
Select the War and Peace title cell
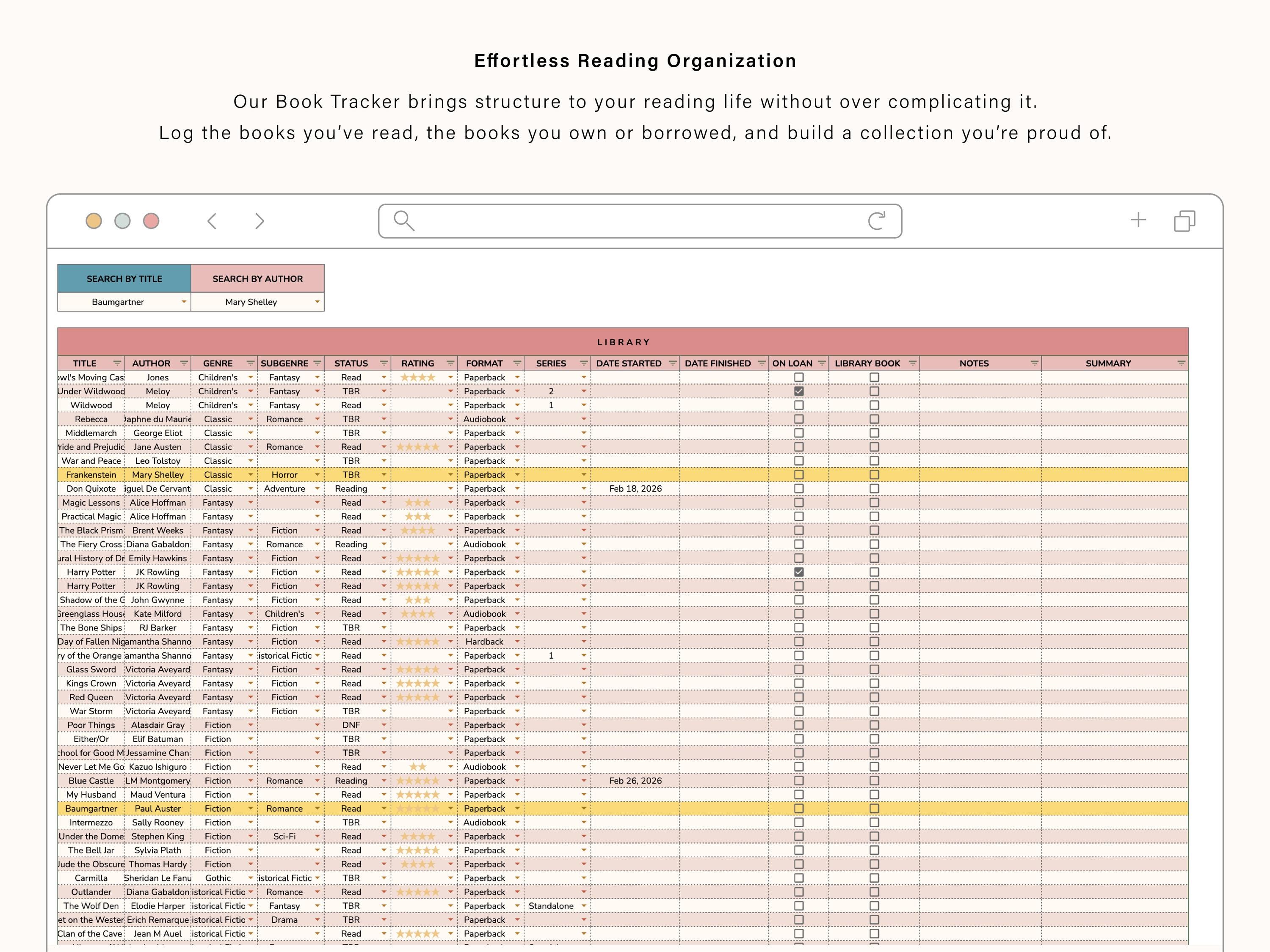[91, 461]
